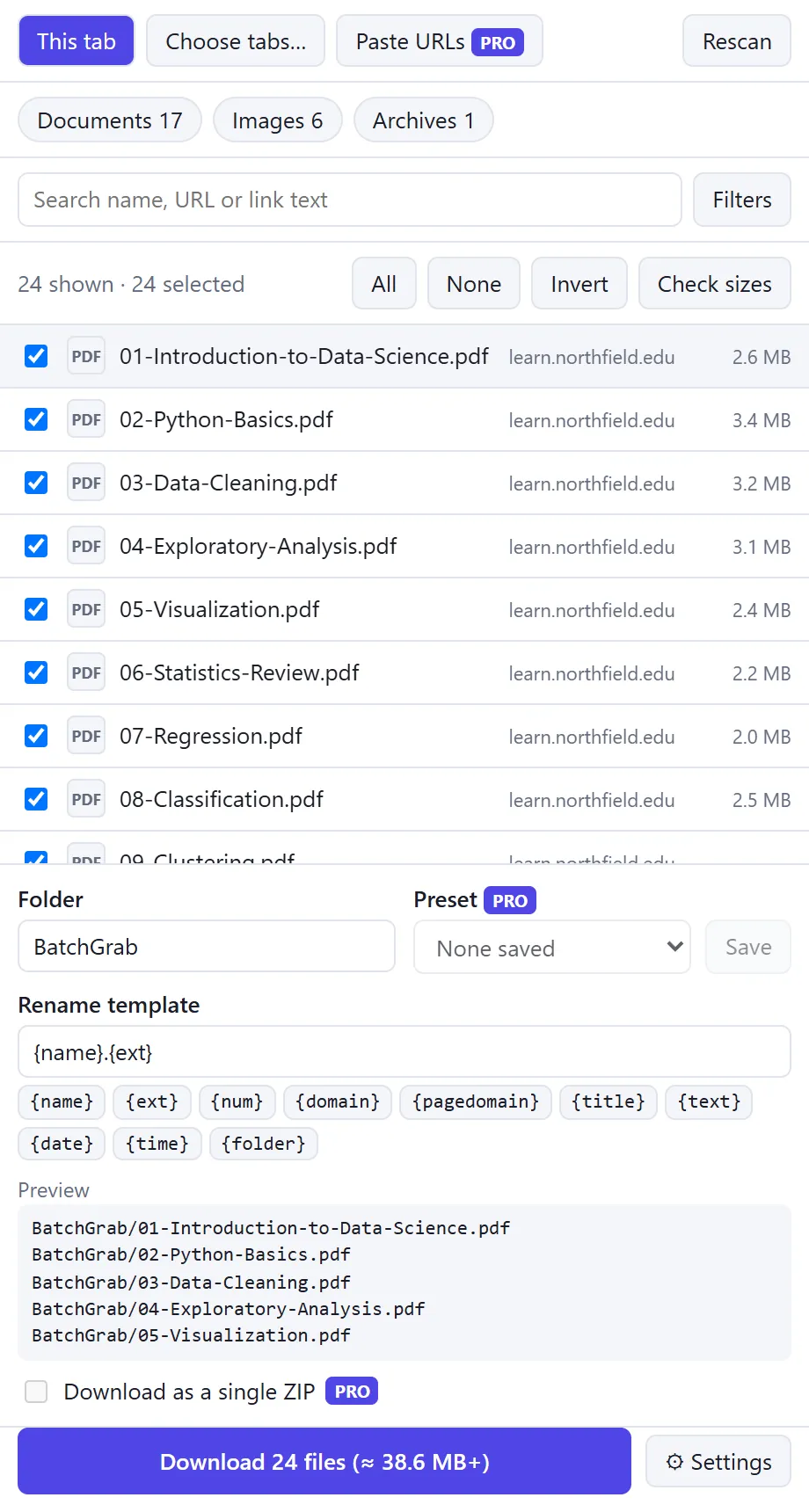Click Download 24 files button
This screenshot has height=1512, width=809.
[x=324, y=1461]
